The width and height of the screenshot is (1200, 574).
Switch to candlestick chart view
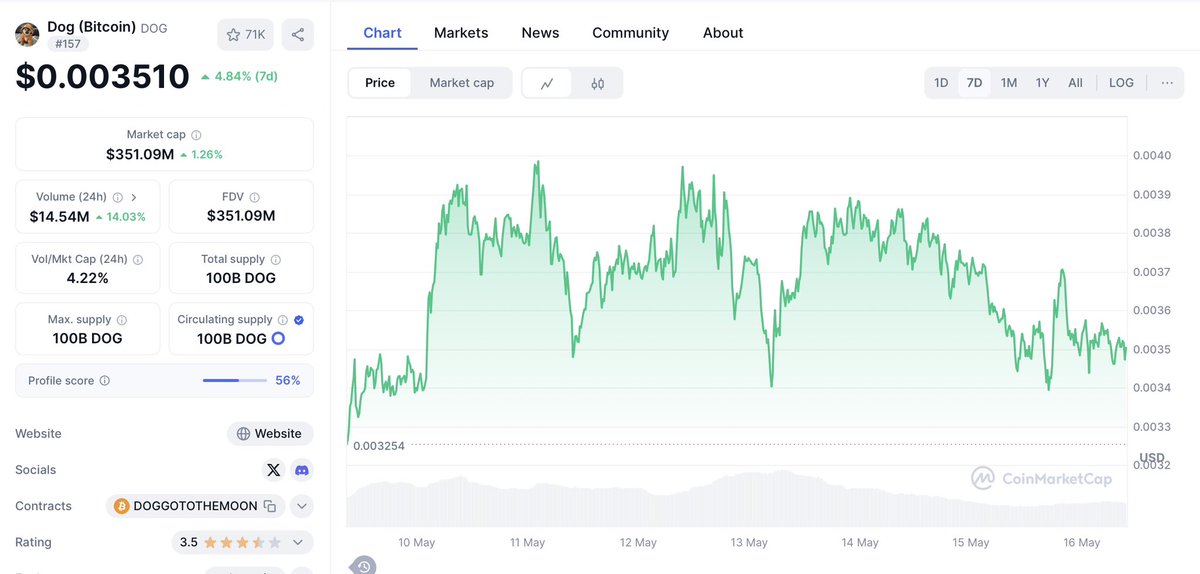click(x=598, y=83)
